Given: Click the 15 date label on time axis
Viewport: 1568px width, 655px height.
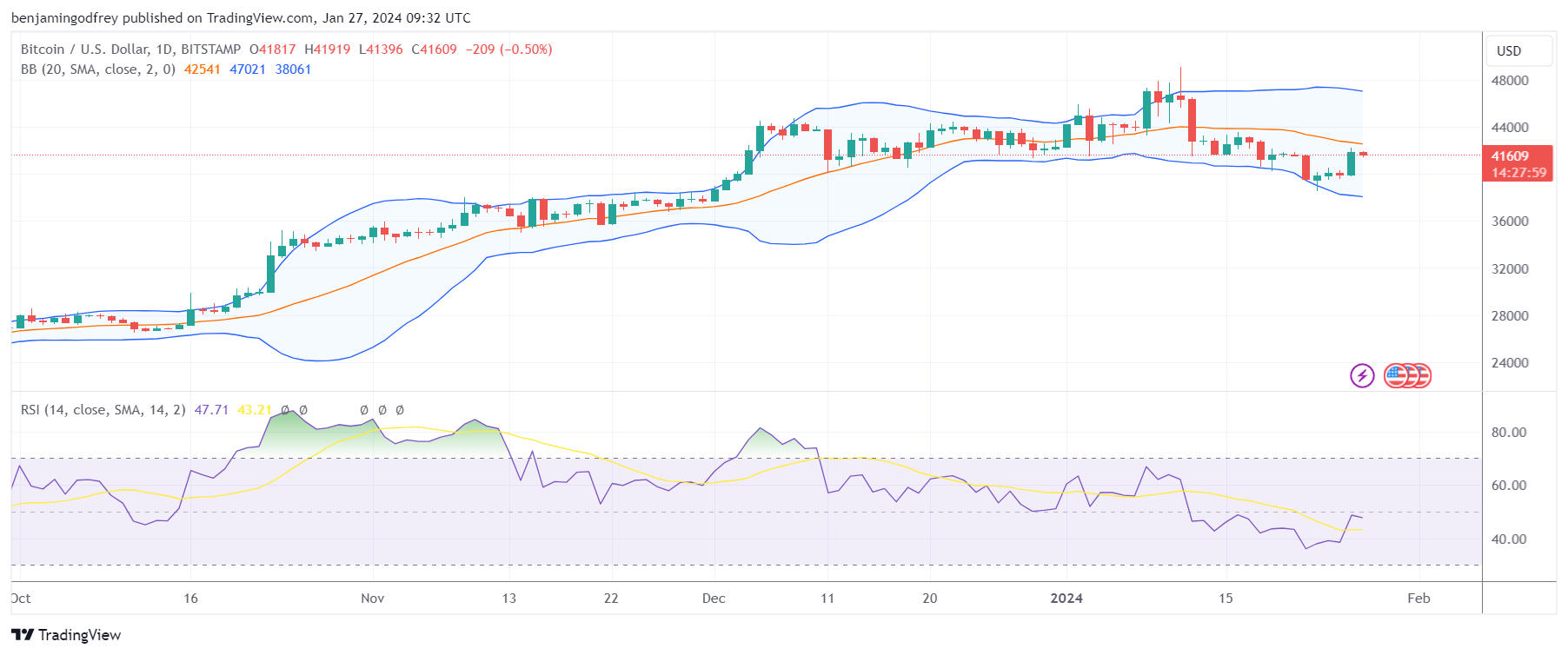Looking at the screenshot, I should click(x=1226, y=599).
